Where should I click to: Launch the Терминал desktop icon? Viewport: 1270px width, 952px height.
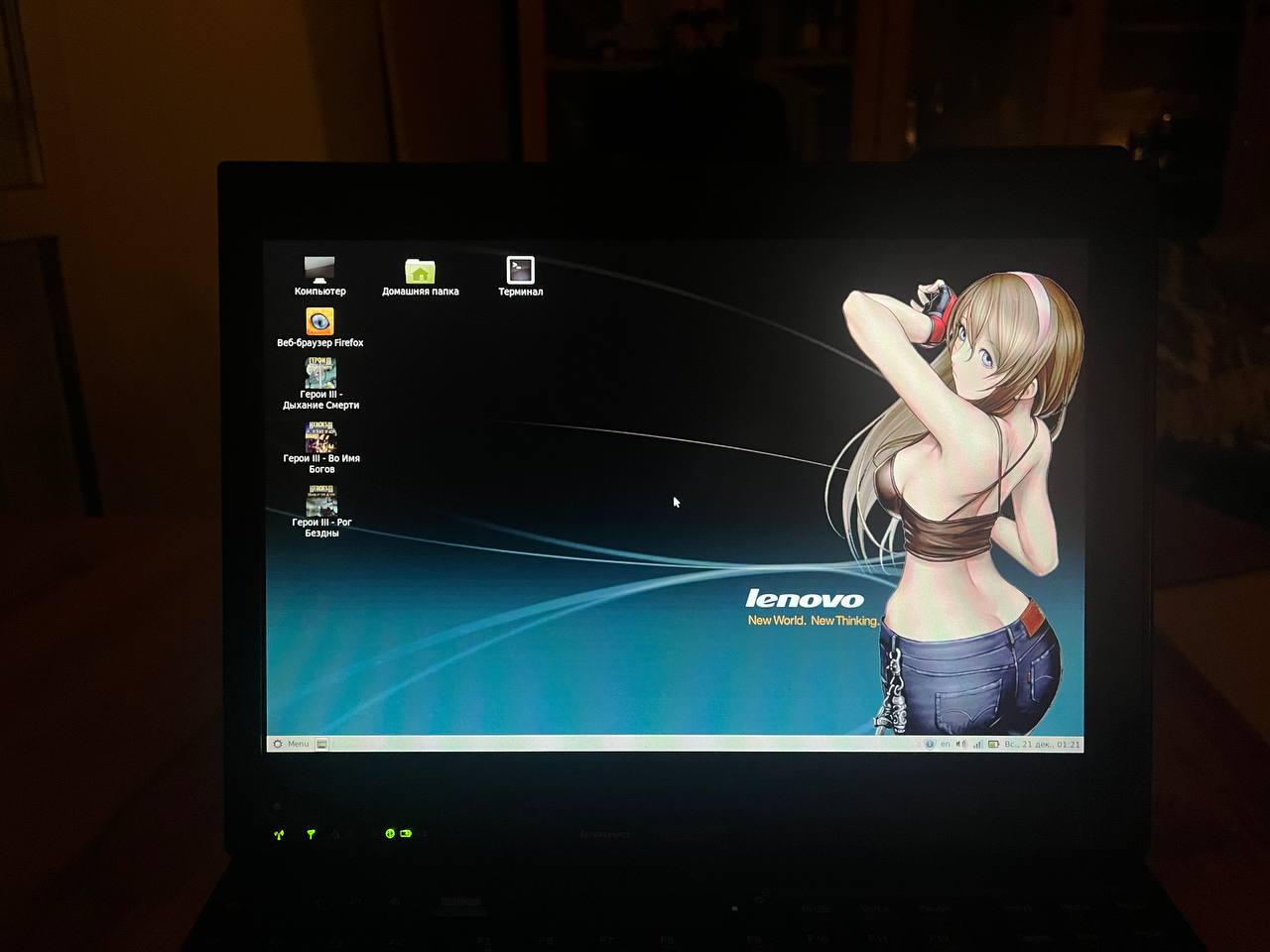point(520,270)
